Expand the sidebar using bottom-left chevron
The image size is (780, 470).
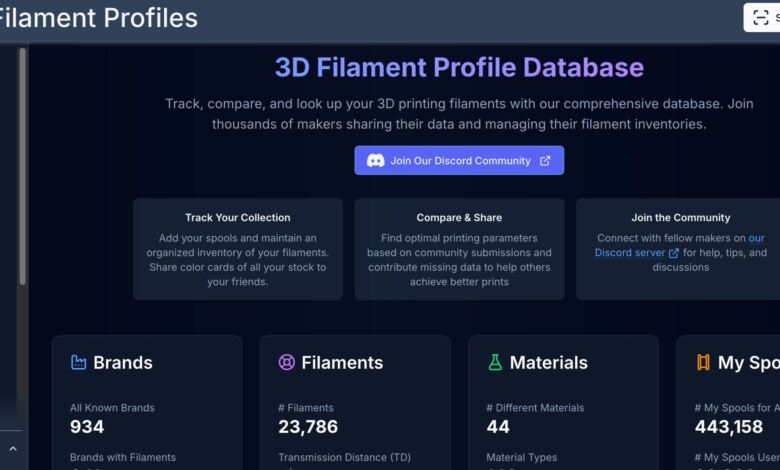click(14, 449)
